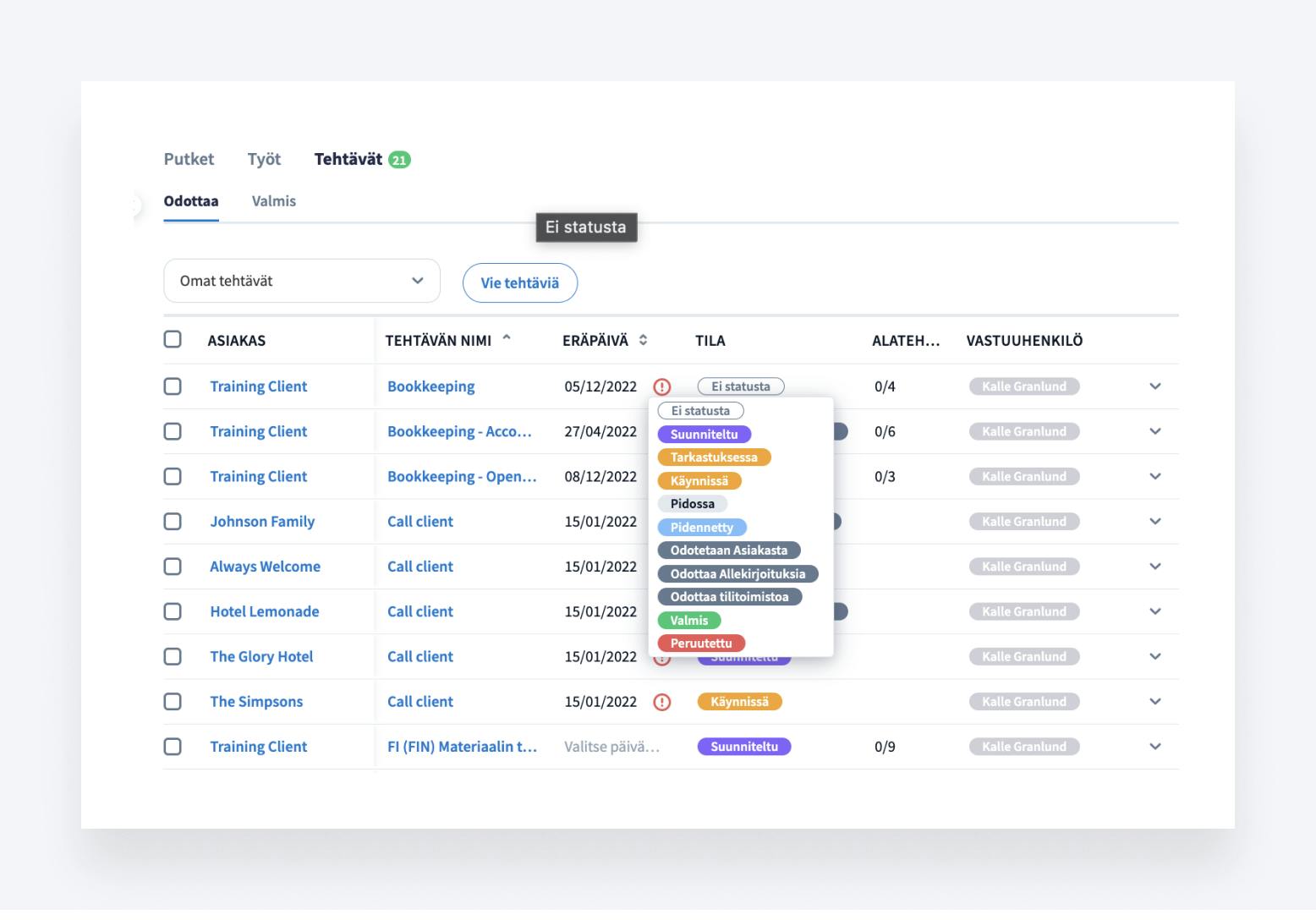Check the Johnson Family row checkbox
Viewport: 1316px width, 920px height.
pyautogui.click(x=173, y=521)
